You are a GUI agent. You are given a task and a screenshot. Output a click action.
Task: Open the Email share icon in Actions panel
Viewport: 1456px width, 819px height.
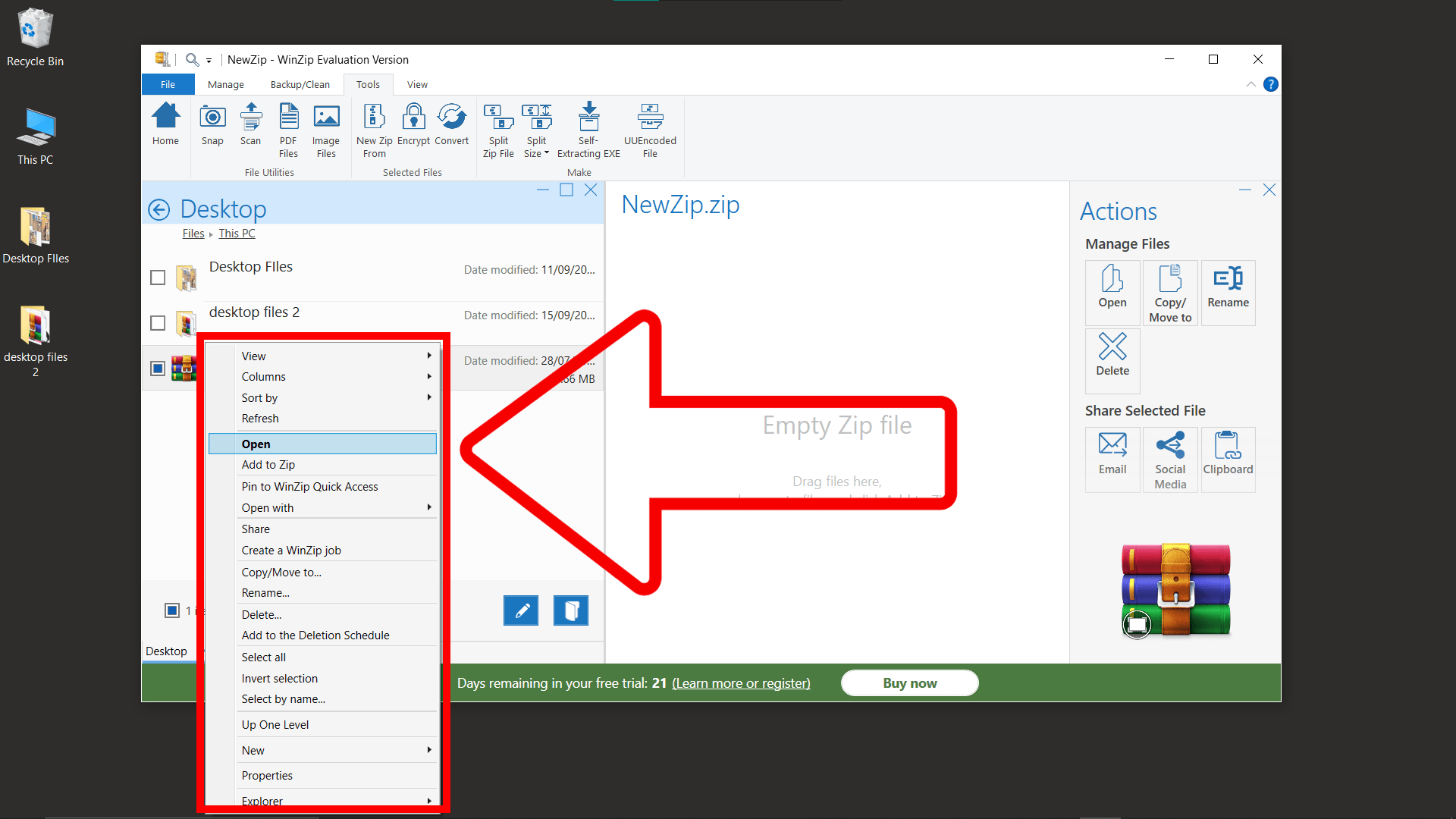point(1112,459)
